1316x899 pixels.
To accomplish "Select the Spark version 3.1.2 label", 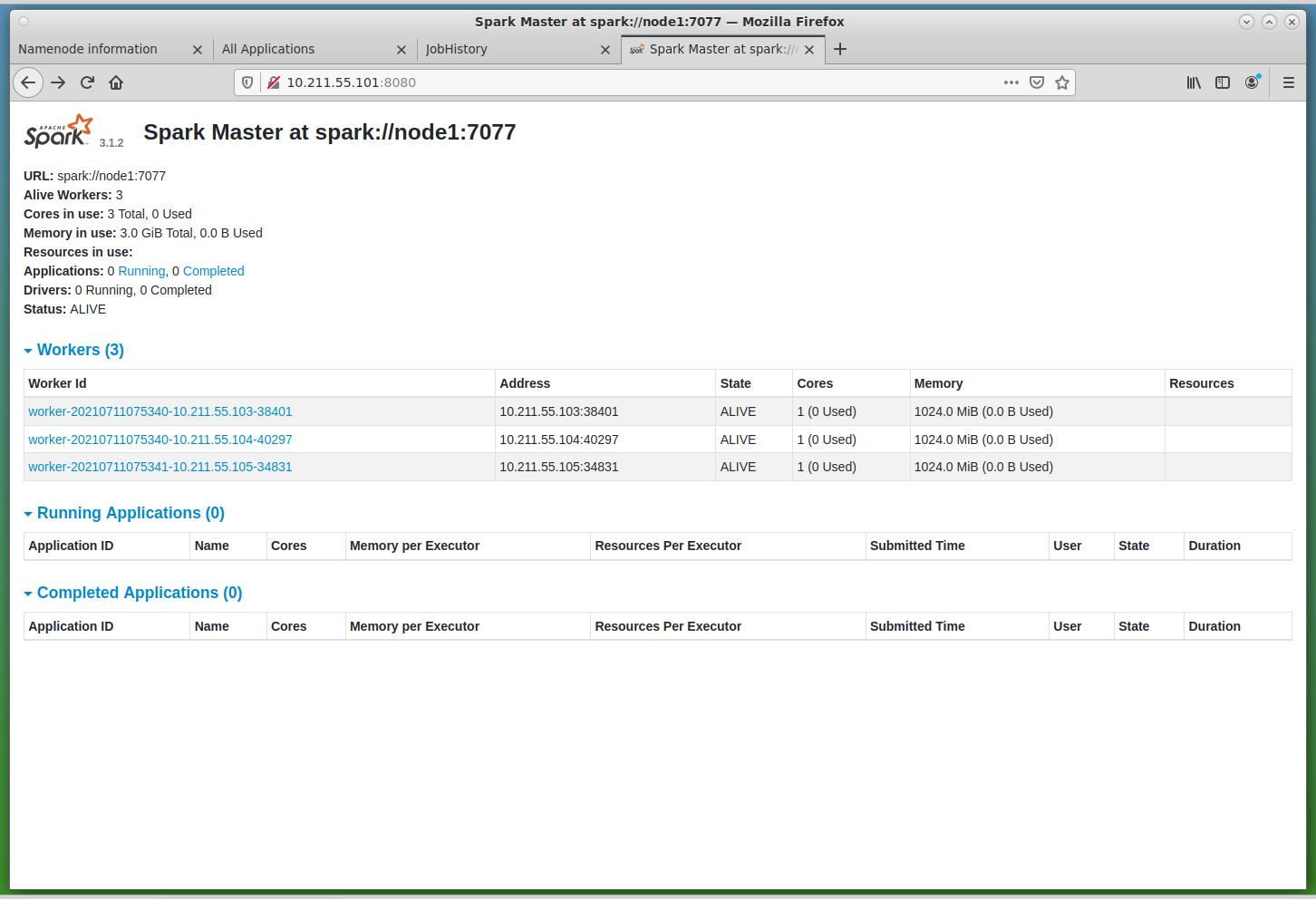I will tap(111, 143).
